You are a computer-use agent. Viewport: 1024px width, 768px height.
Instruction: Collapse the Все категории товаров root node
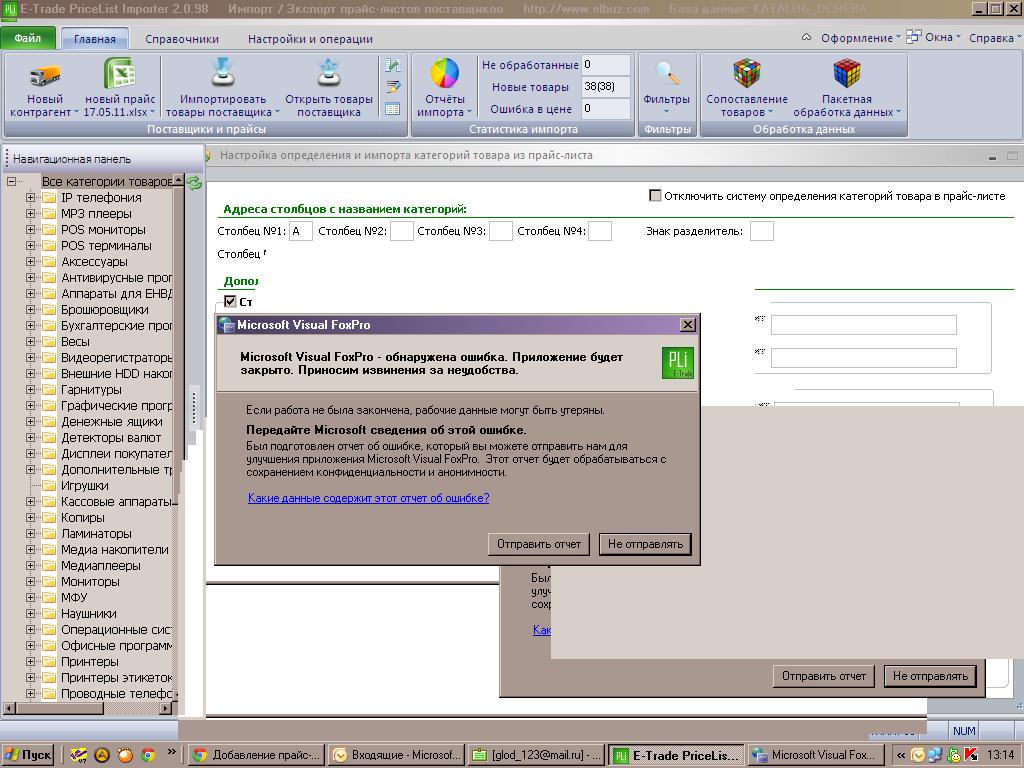pos(11,182)
